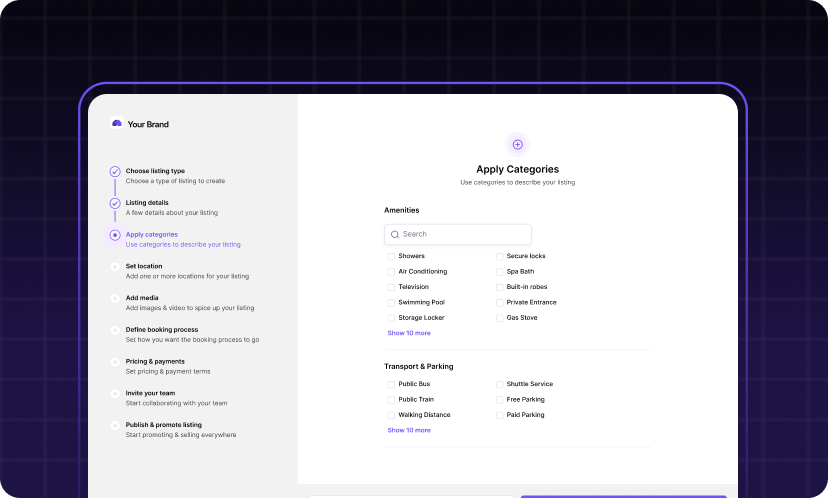Screen dimensions: 828x498
Task: Go to the Pricing & payments step
Action: tap(155, 361)
